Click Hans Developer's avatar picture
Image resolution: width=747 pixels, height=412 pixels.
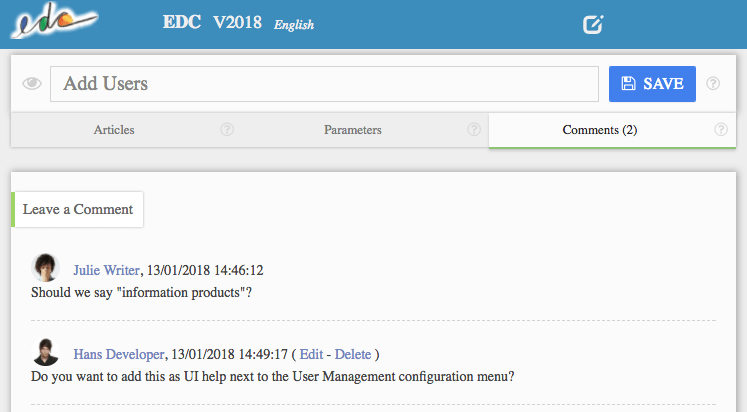tap(45, 352)
